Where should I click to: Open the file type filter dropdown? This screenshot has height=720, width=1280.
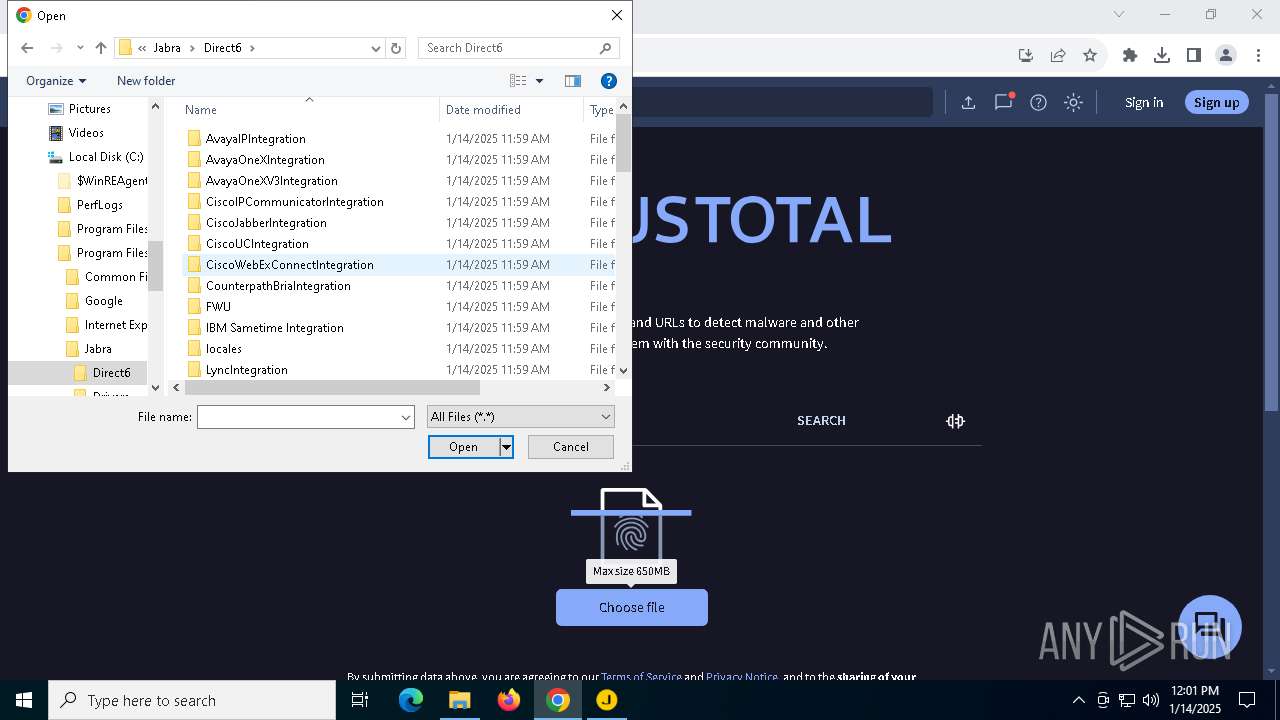coord(520,417)
